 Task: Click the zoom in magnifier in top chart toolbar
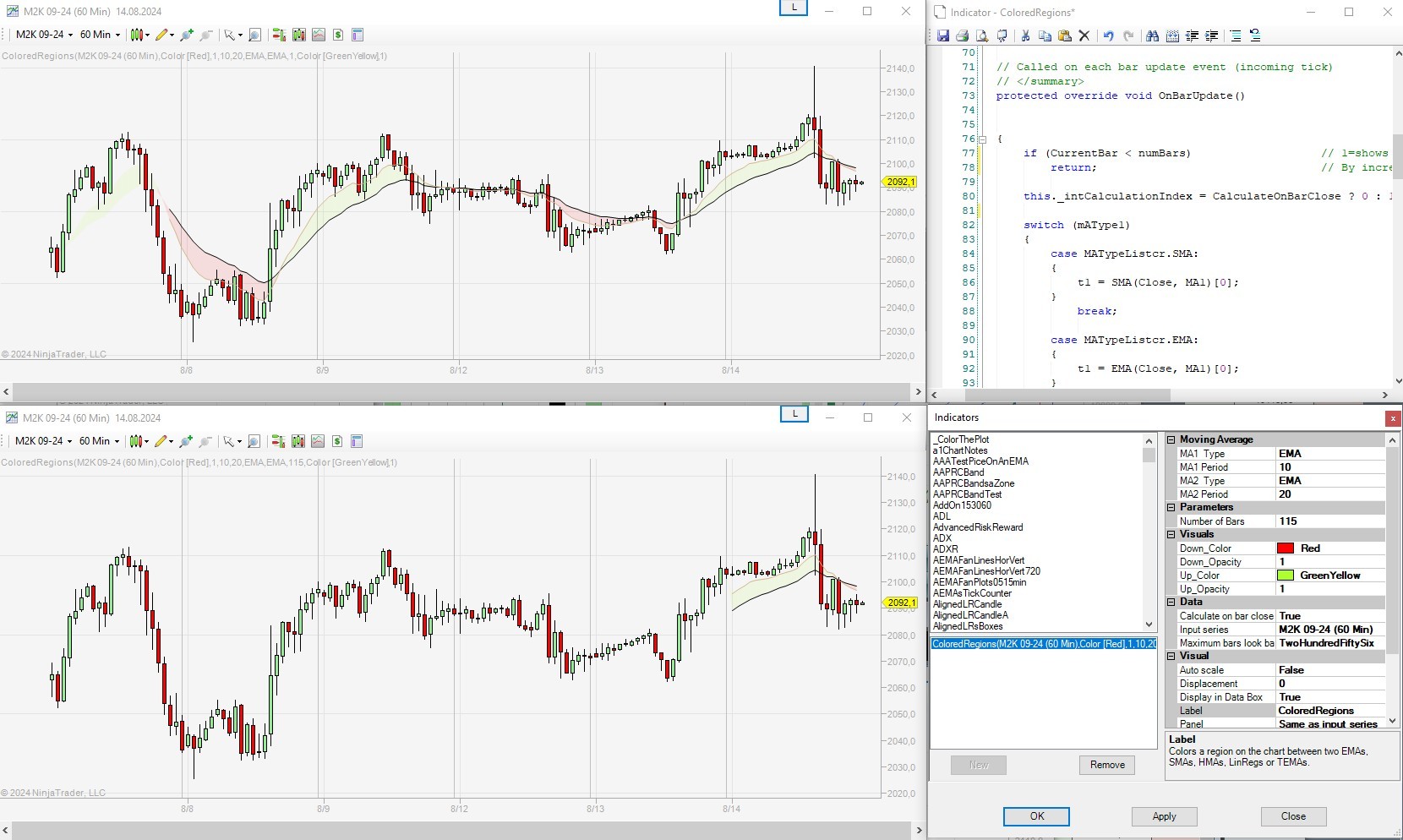click(186, 35)
